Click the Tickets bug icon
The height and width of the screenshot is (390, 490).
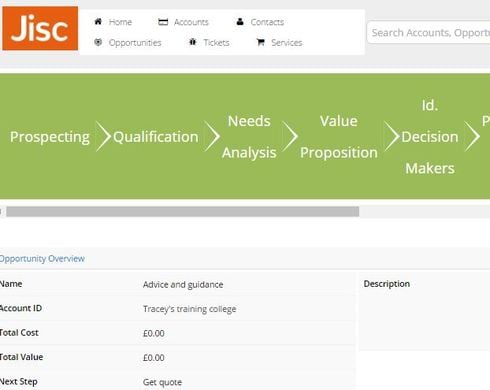(x=193, y=42)
